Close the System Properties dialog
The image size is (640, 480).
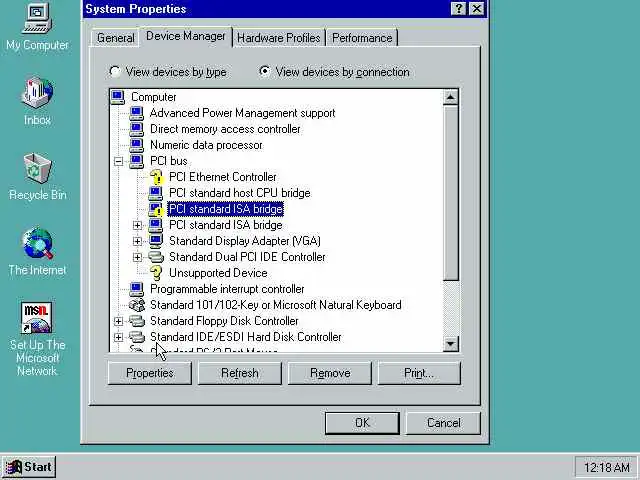pos(476,9)
